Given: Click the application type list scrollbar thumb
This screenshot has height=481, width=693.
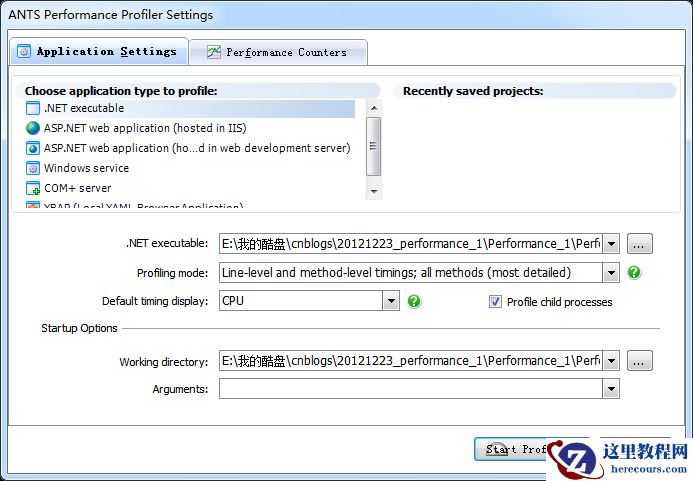Looking at the screenshot, I should pos(374,146).
